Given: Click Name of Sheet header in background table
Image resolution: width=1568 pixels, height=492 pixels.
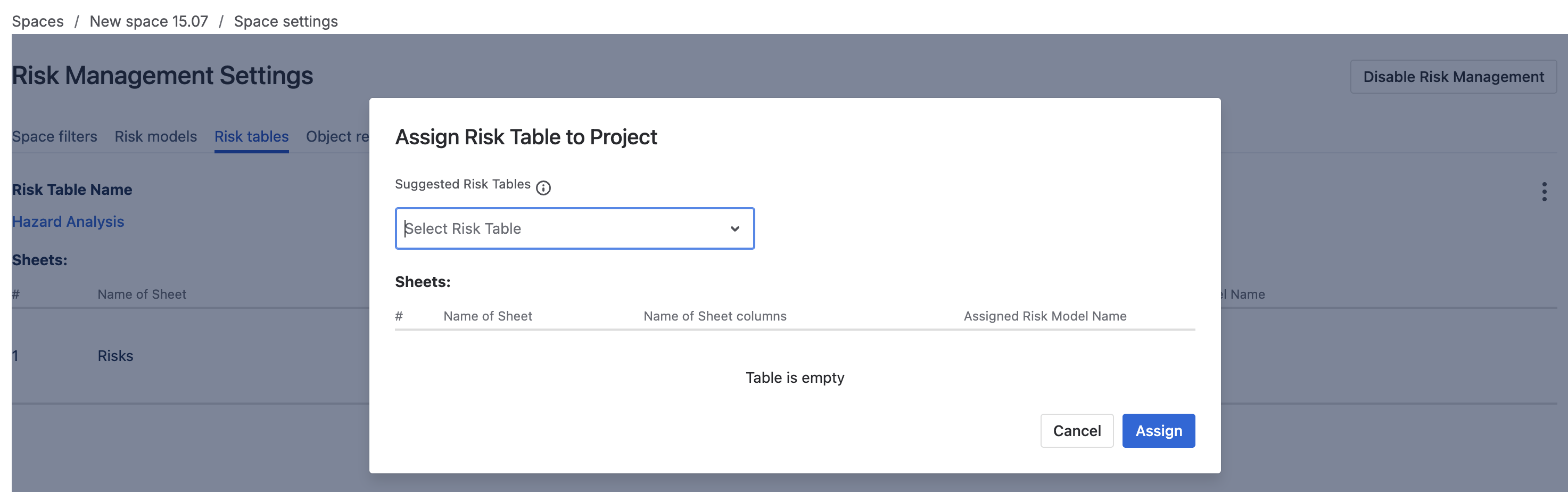Looking at the screenshot, I should click(142, 294).
